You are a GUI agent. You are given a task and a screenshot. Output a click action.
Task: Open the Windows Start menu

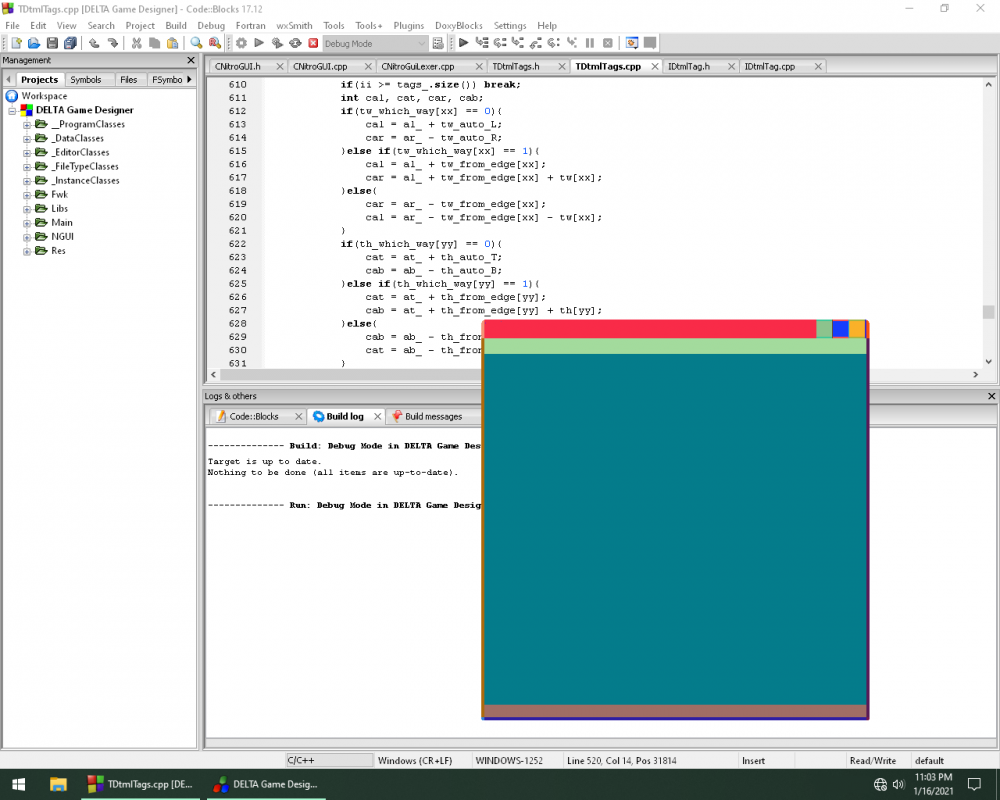18,784
